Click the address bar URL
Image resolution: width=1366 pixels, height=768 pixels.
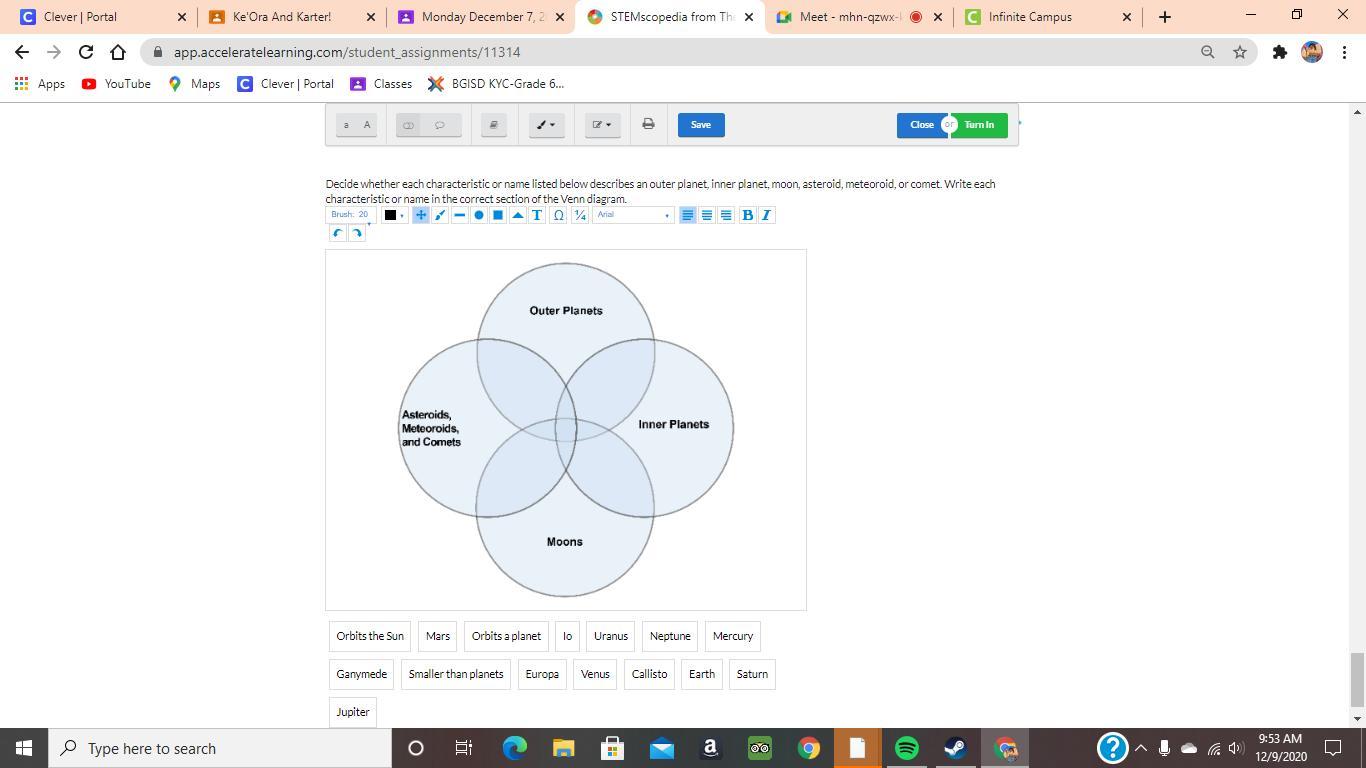pos(347,52)
